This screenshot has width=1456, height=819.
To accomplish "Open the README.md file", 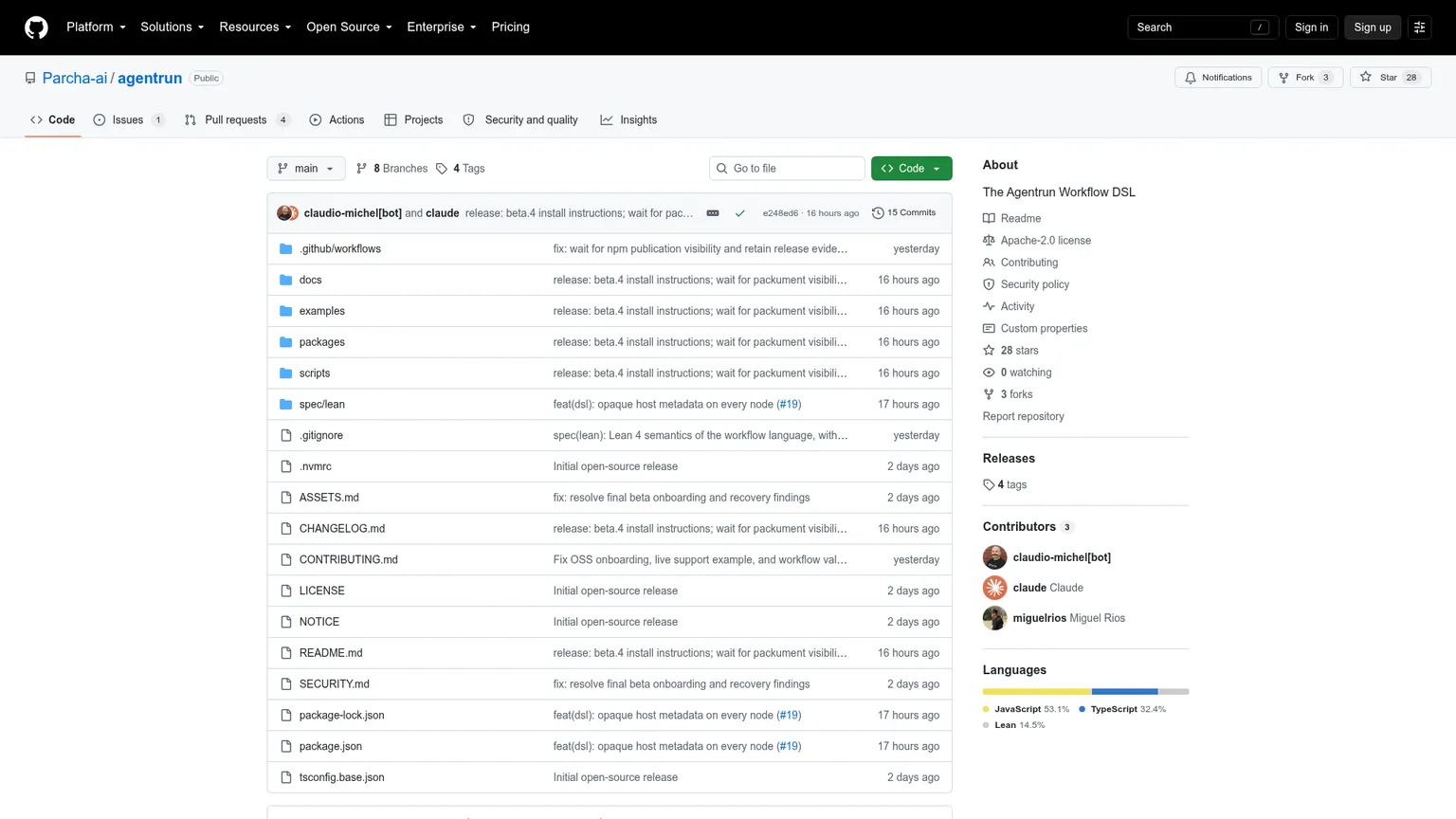I will [331, 653].
